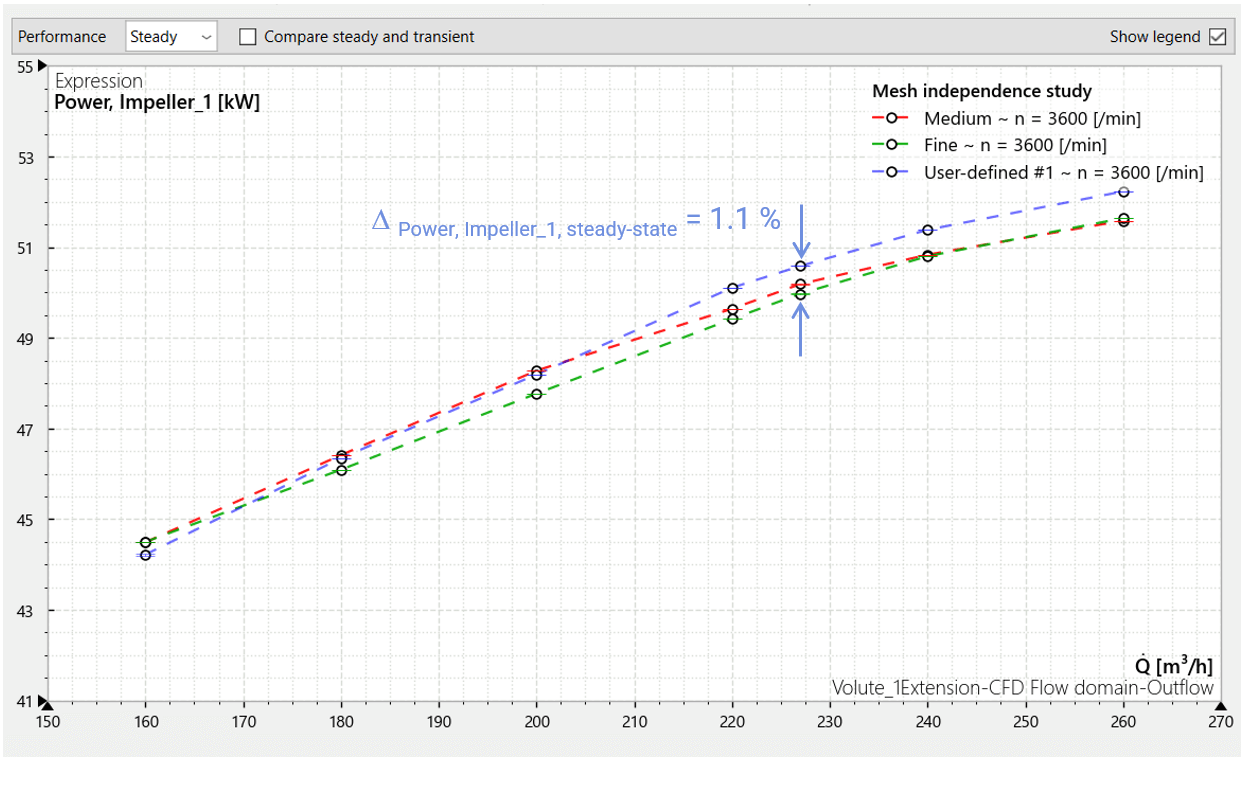This screenshot has width=1244, height=785.
Task: Click the Fine legend entry label
Action: pos(1015,145)
